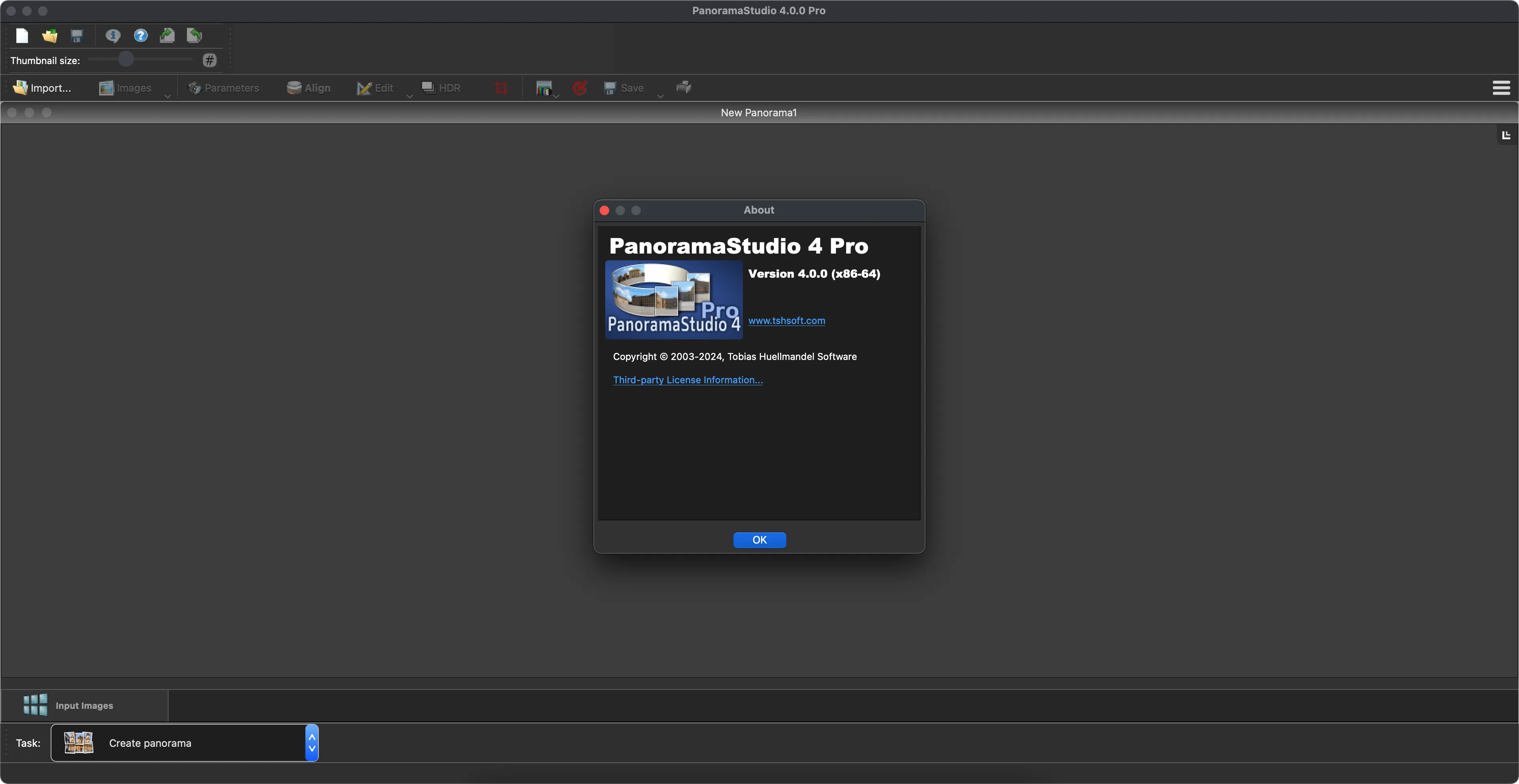
Task: Click the printer icon in the toolbar
Action: click(x=684, y=87)
